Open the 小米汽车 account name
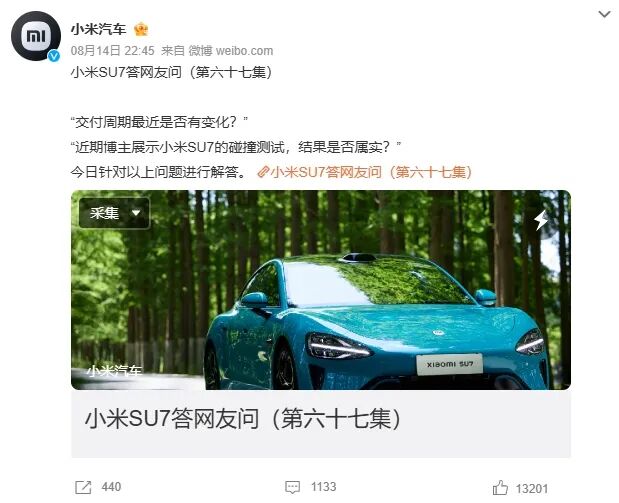Image resolution: width=619 pixels, height=503 pixels. [x=98, y=29]
